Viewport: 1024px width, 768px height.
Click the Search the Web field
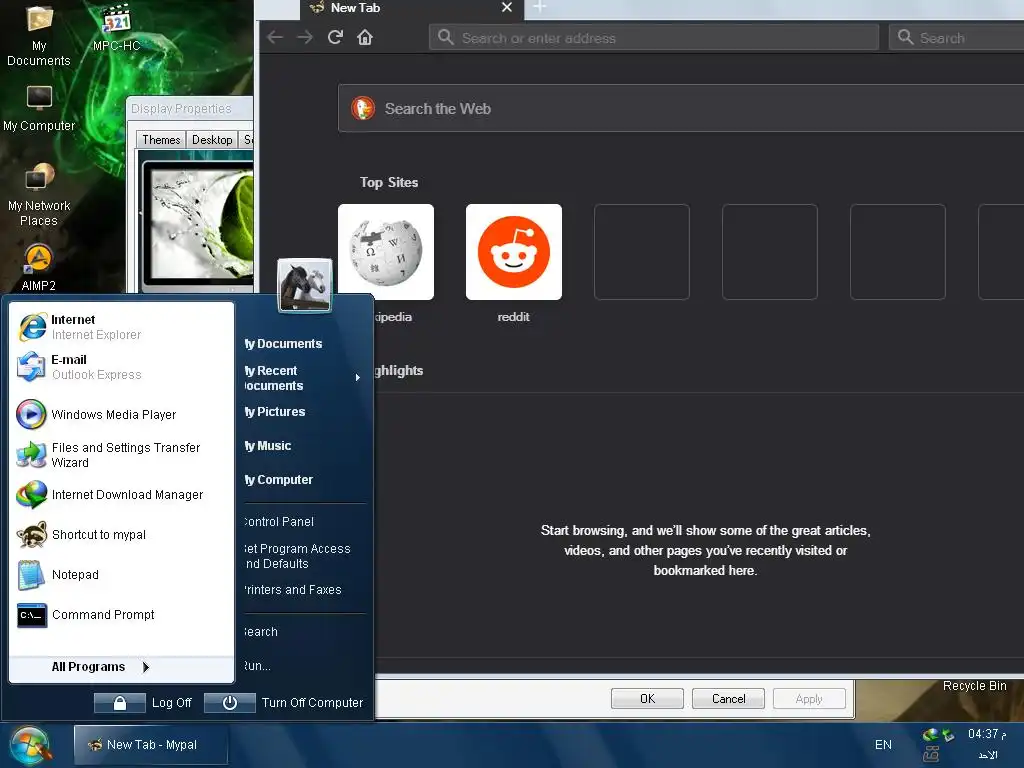(681, 108)
